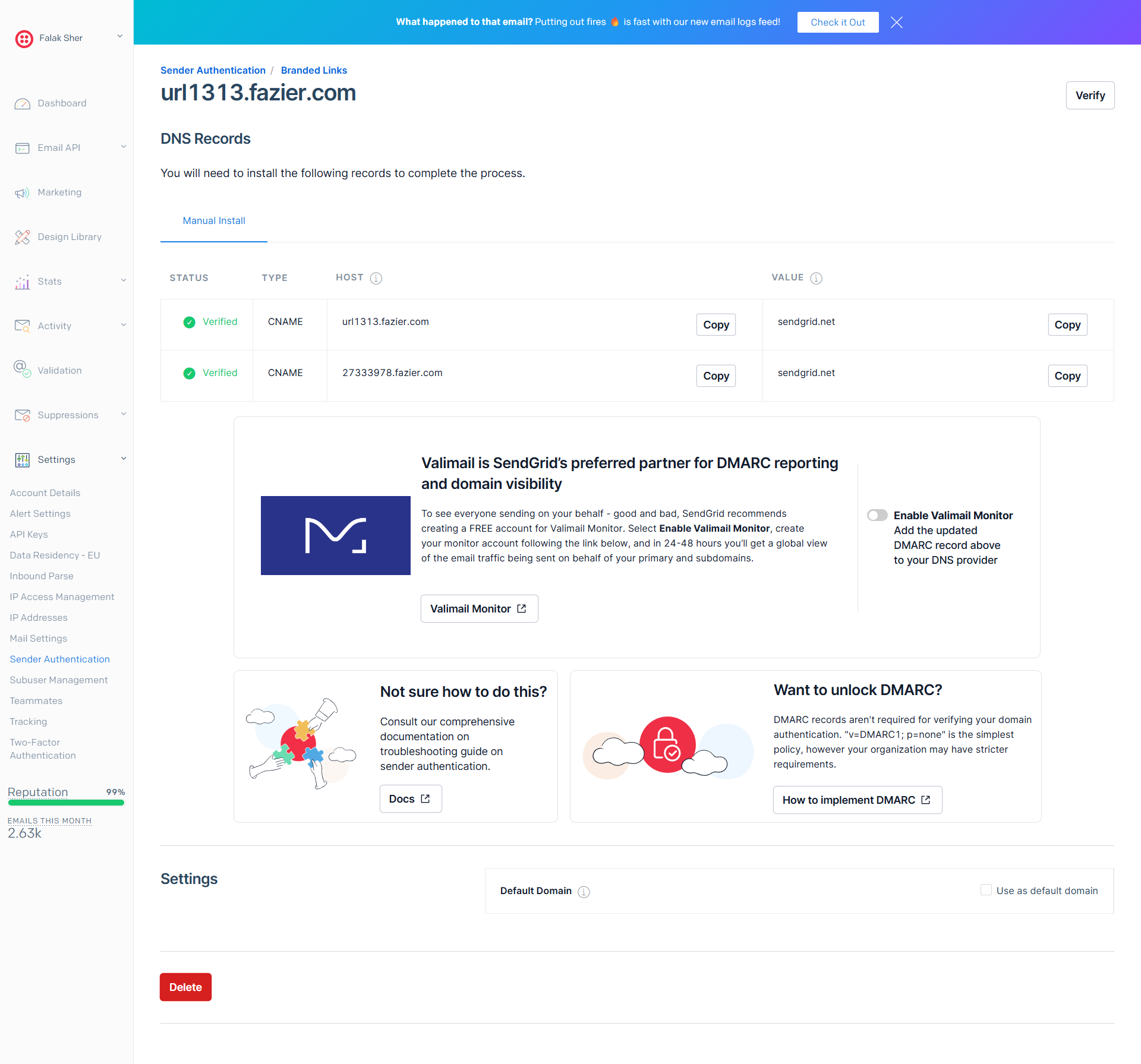
Task: Expand the Activity menu chevron
Action: coord(124,326)
